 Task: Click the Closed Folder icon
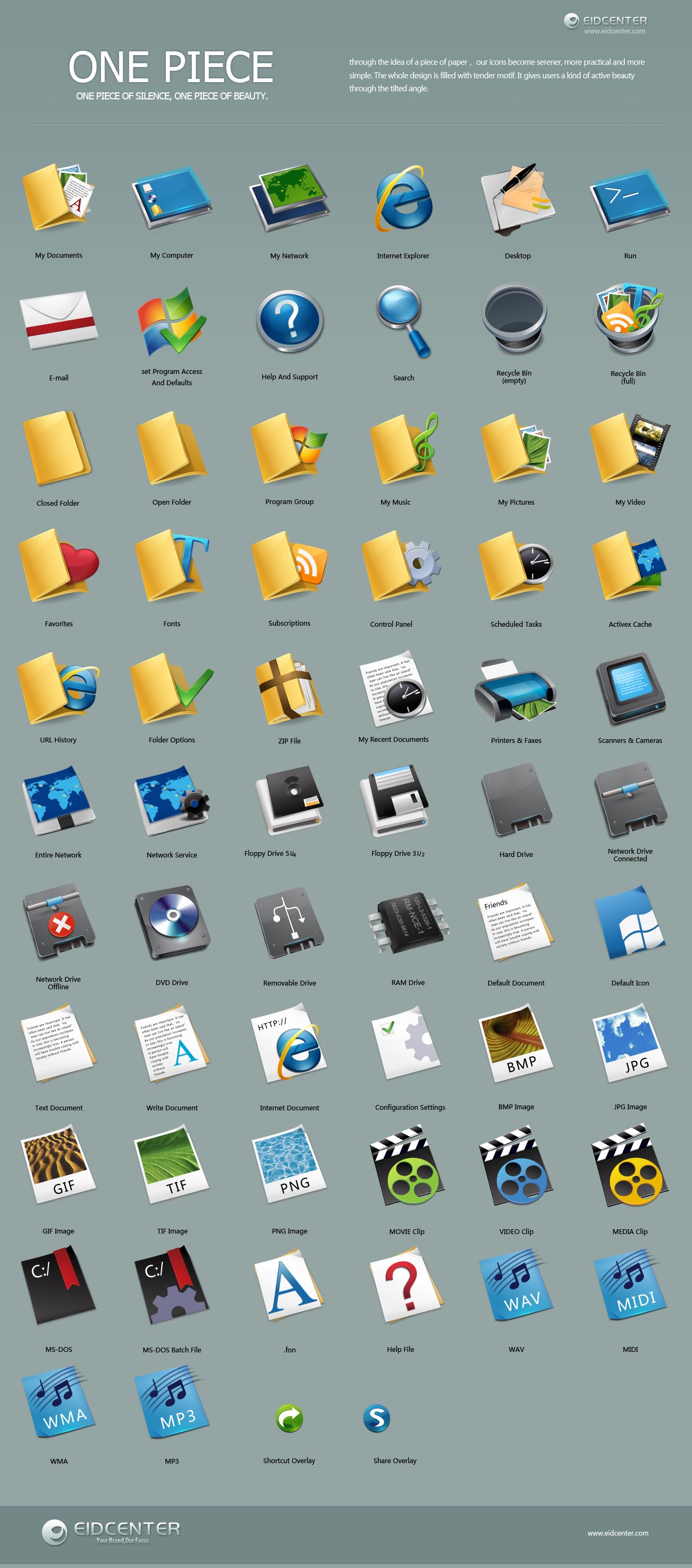click(x=57, y=448)
